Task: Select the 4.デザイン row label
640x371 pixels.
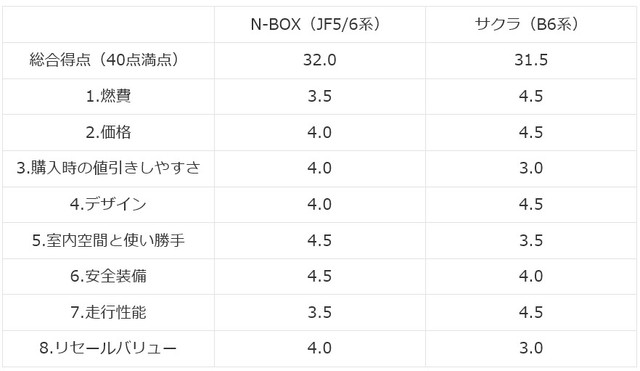Action: click(x=108, y=204)
